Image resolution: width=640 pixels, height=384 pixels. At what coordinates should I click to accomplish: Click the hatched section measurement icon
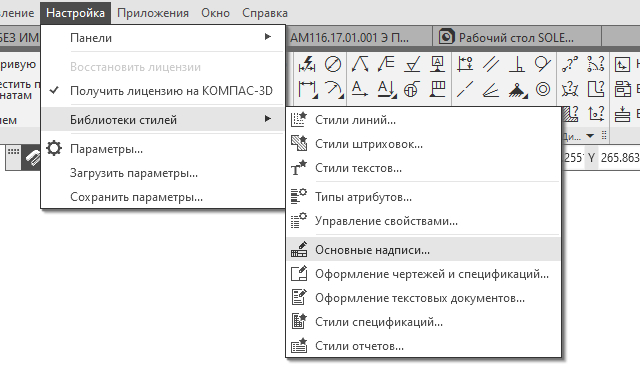[x=571, y=114]
